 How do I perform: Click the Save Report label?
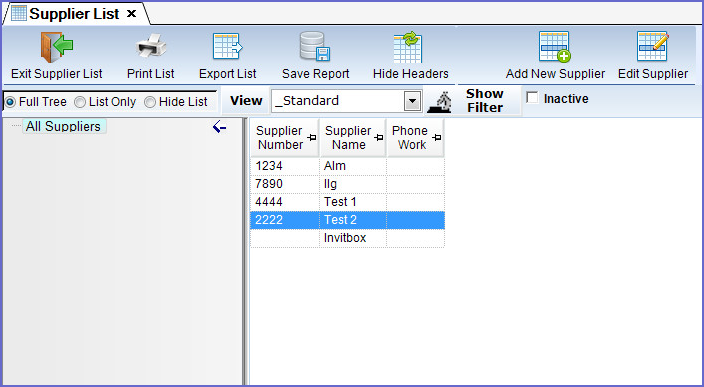[316, 74]
